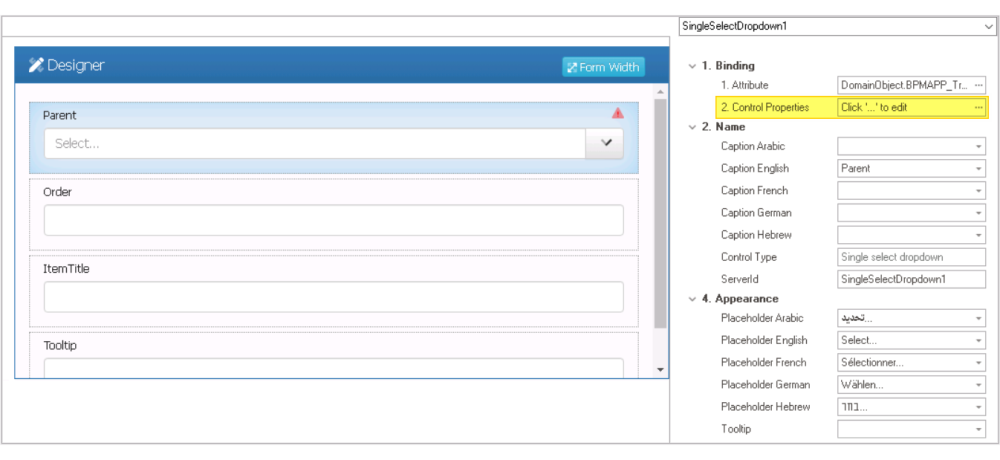Image resolution: width=1000 pixels, height=460 pixels.
Task: Select the 'Placeholder French' property label
Action: pyautogui.click(x=763, y=362)
